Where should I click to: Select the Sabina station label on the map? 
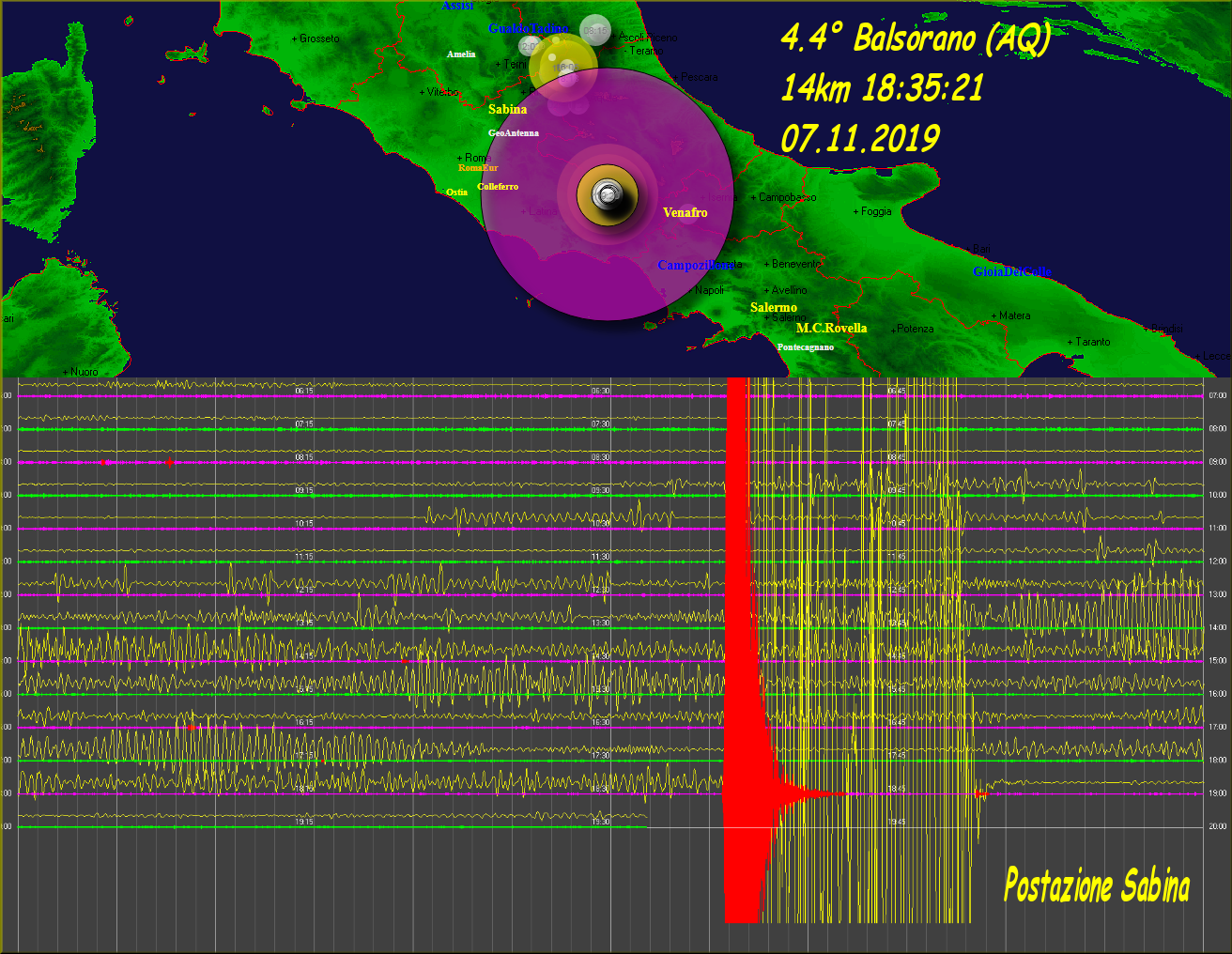click(x=507, y=110)
